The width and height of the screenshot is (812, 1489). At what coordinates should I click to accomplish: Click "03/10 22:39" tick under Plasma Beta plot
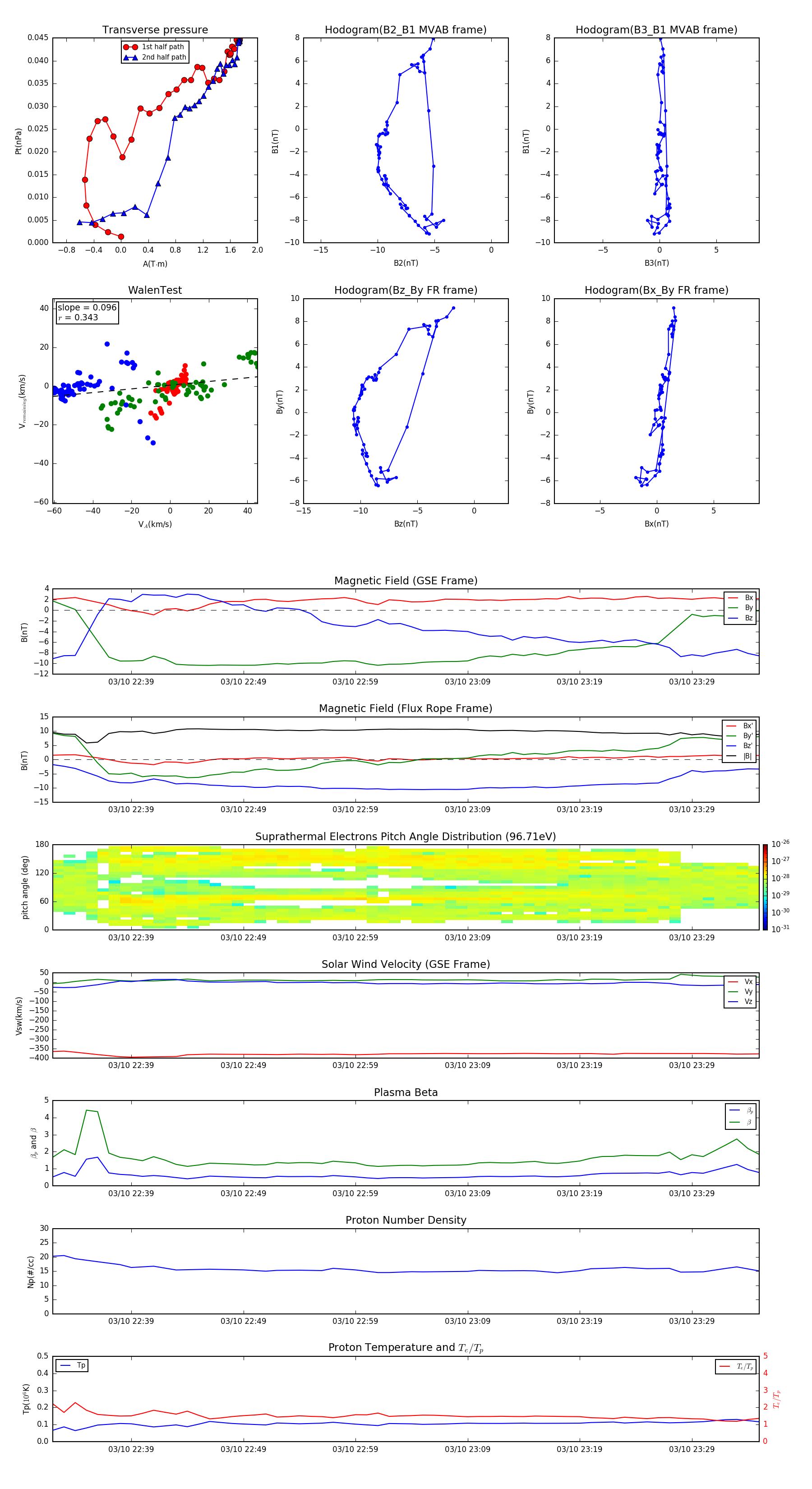[131, 1193]
